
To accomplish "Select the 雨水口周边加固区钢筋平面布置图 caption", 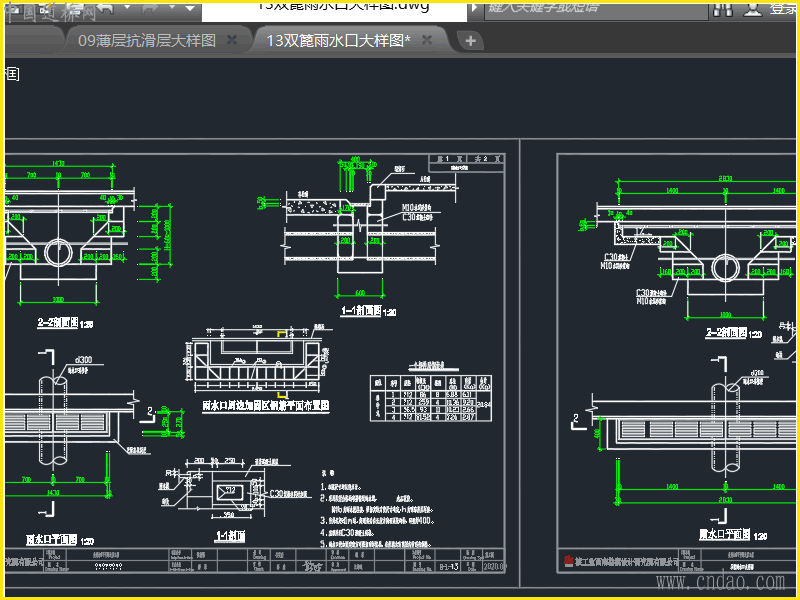I will click(x=265, y=406).
